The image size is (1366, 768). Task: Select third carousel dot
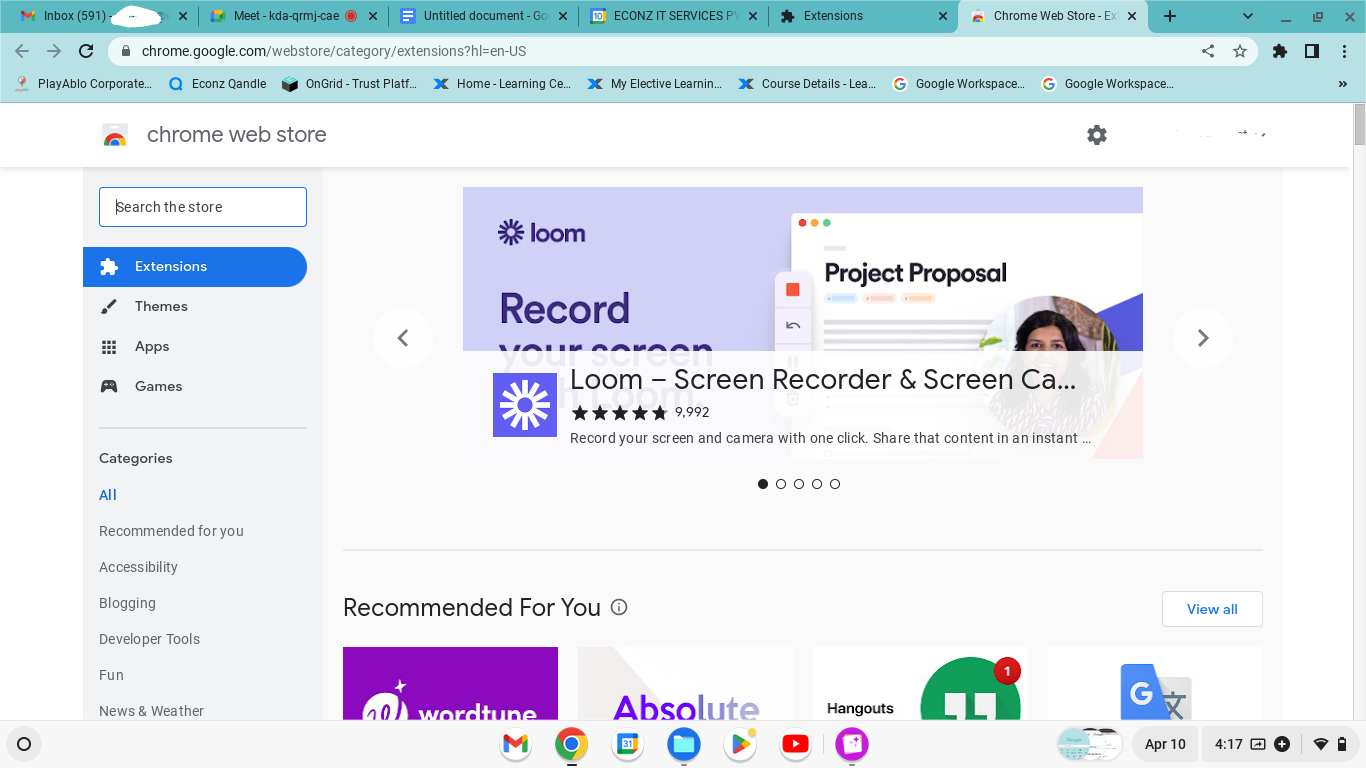799,484
